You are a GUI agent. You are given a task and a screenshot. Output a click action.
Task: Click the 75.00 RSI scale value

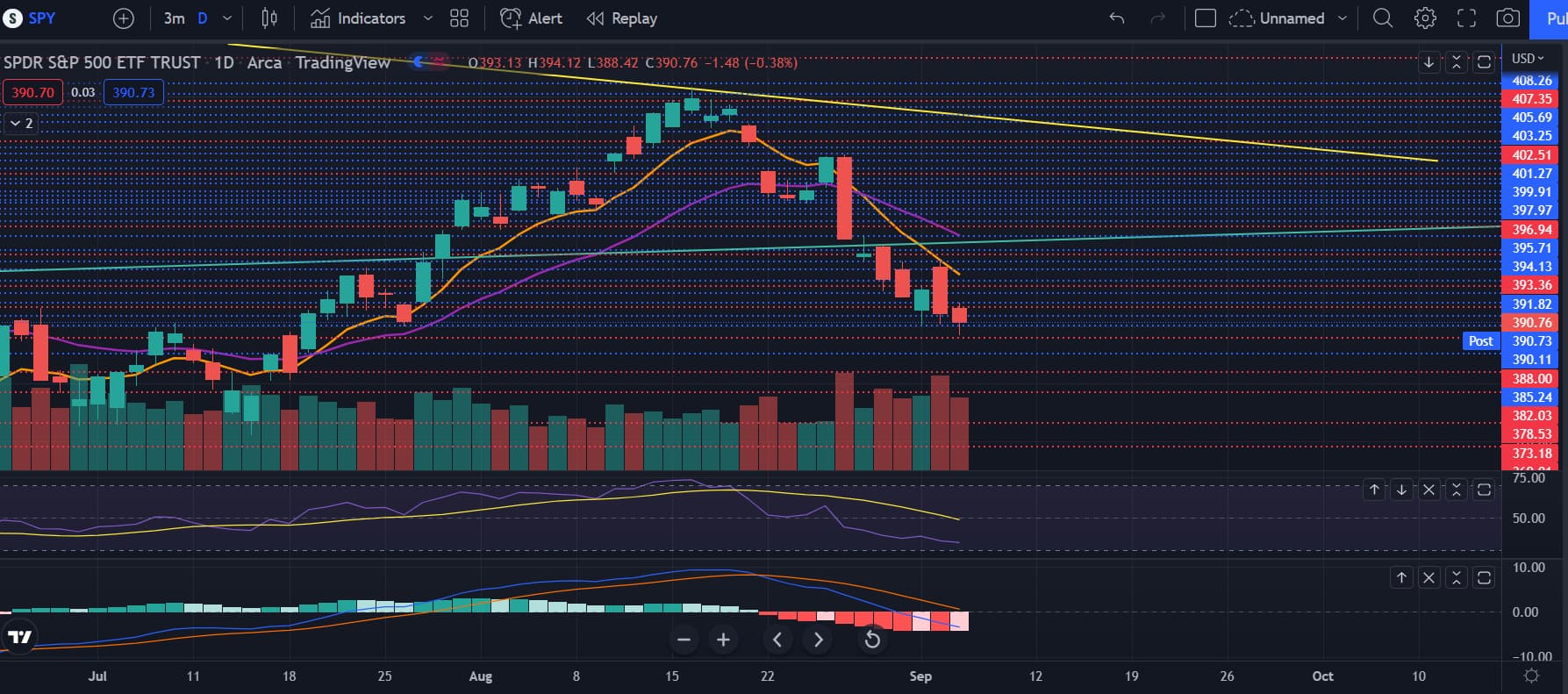(x=1529, y=478)
